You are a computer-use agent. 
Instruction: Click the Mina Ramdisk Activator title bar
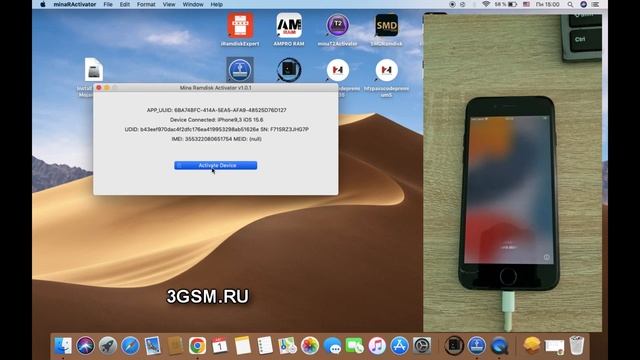pyautogui.click(x=216, y=88)
